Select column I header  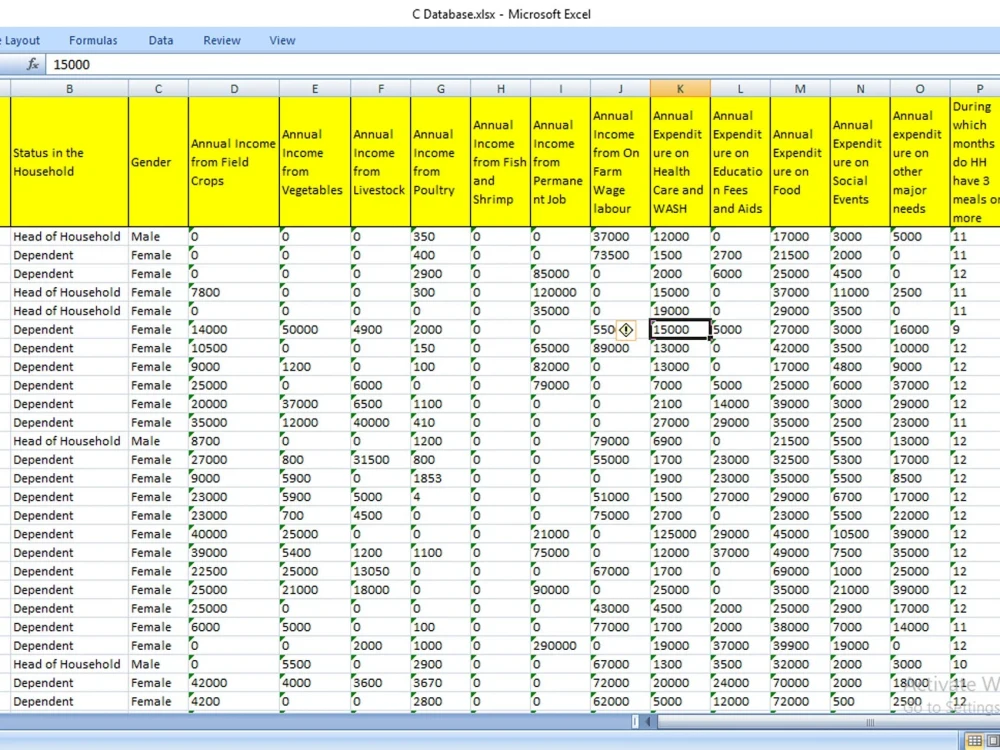tap(561, 89)
